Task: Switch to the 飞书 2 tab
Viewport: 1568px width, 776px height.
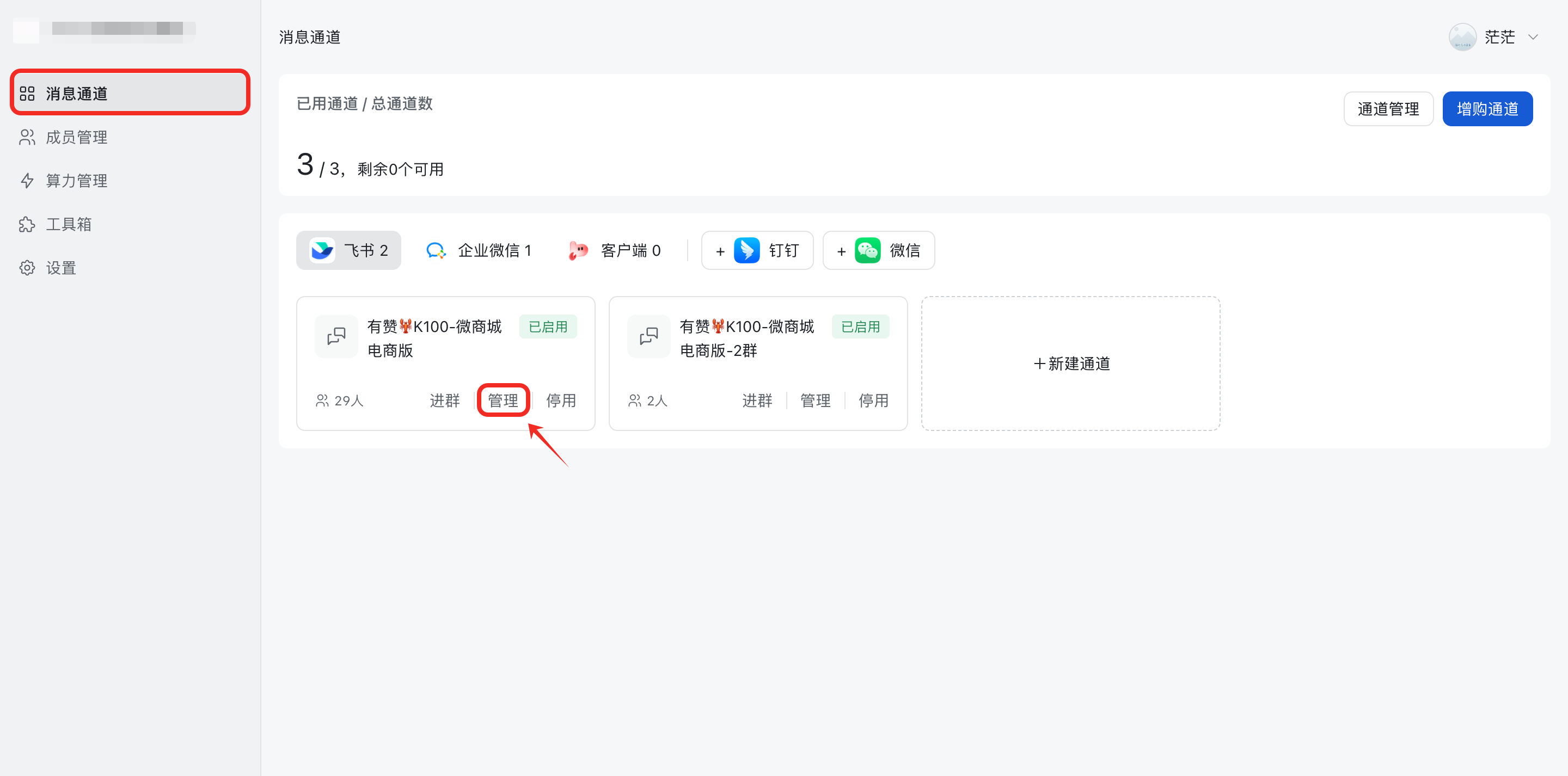Action: coord(348,250)
